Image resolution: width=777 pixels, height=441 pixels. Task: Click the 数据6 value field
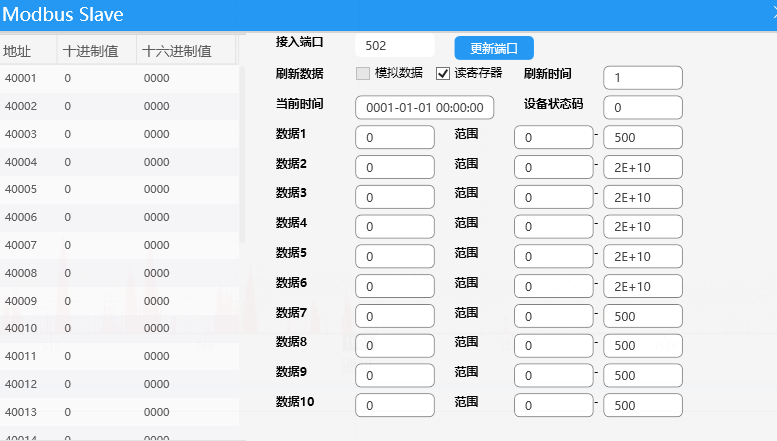(395, 286)
